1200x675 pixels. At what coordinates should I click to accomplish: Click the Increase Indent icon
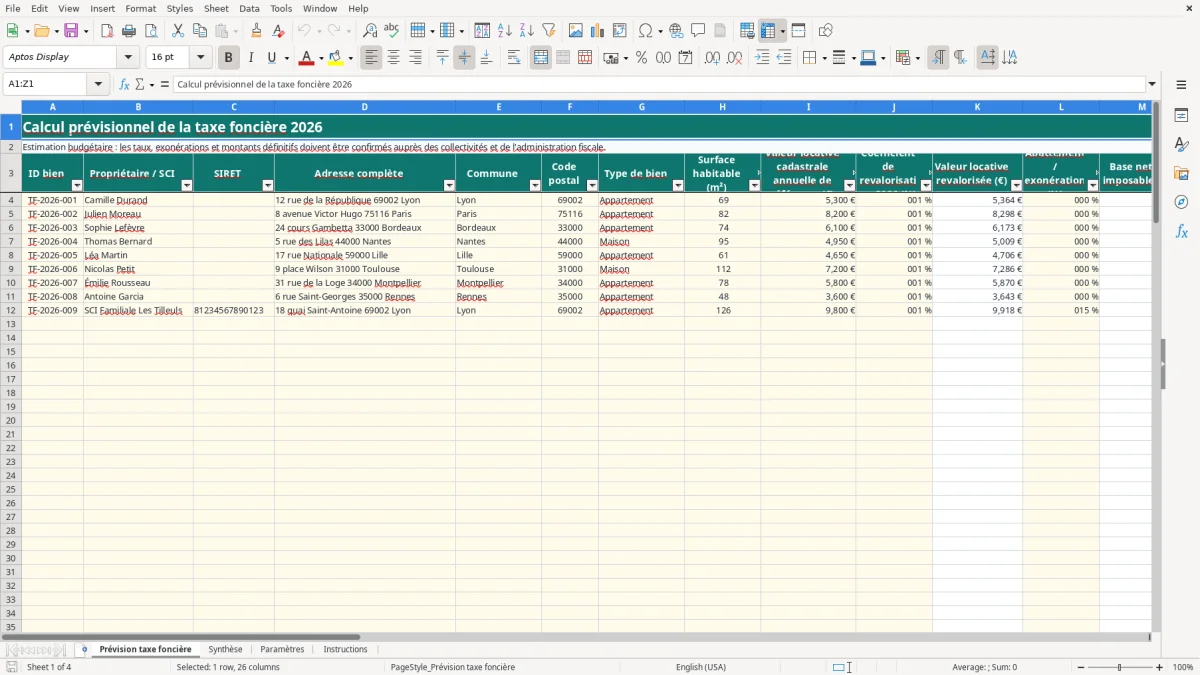click(762, 58)
